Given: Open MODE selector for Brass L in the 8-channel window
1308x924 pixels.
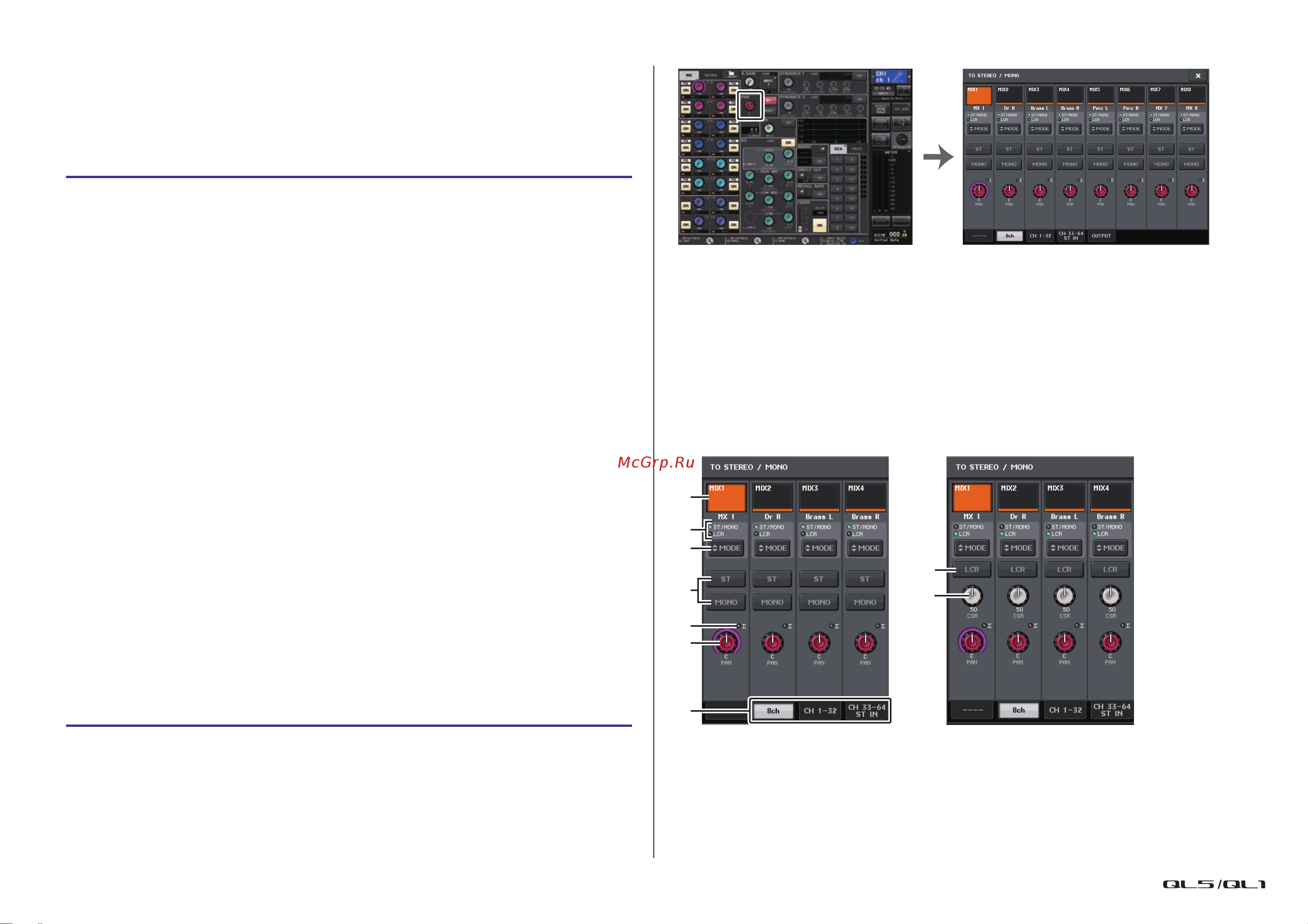Looking at the screenshot, I should pos(1040,129).
